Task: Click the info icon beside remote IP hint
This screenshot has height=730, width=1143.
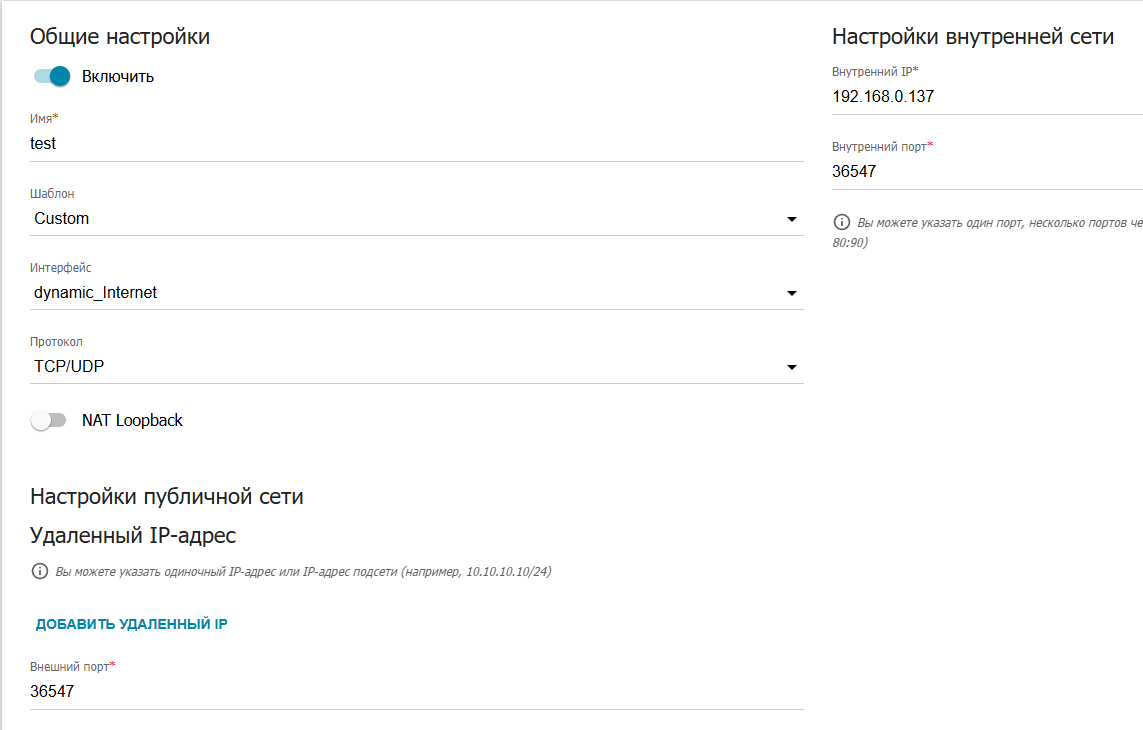Action: pyautogui.click(x=40, y=572)
